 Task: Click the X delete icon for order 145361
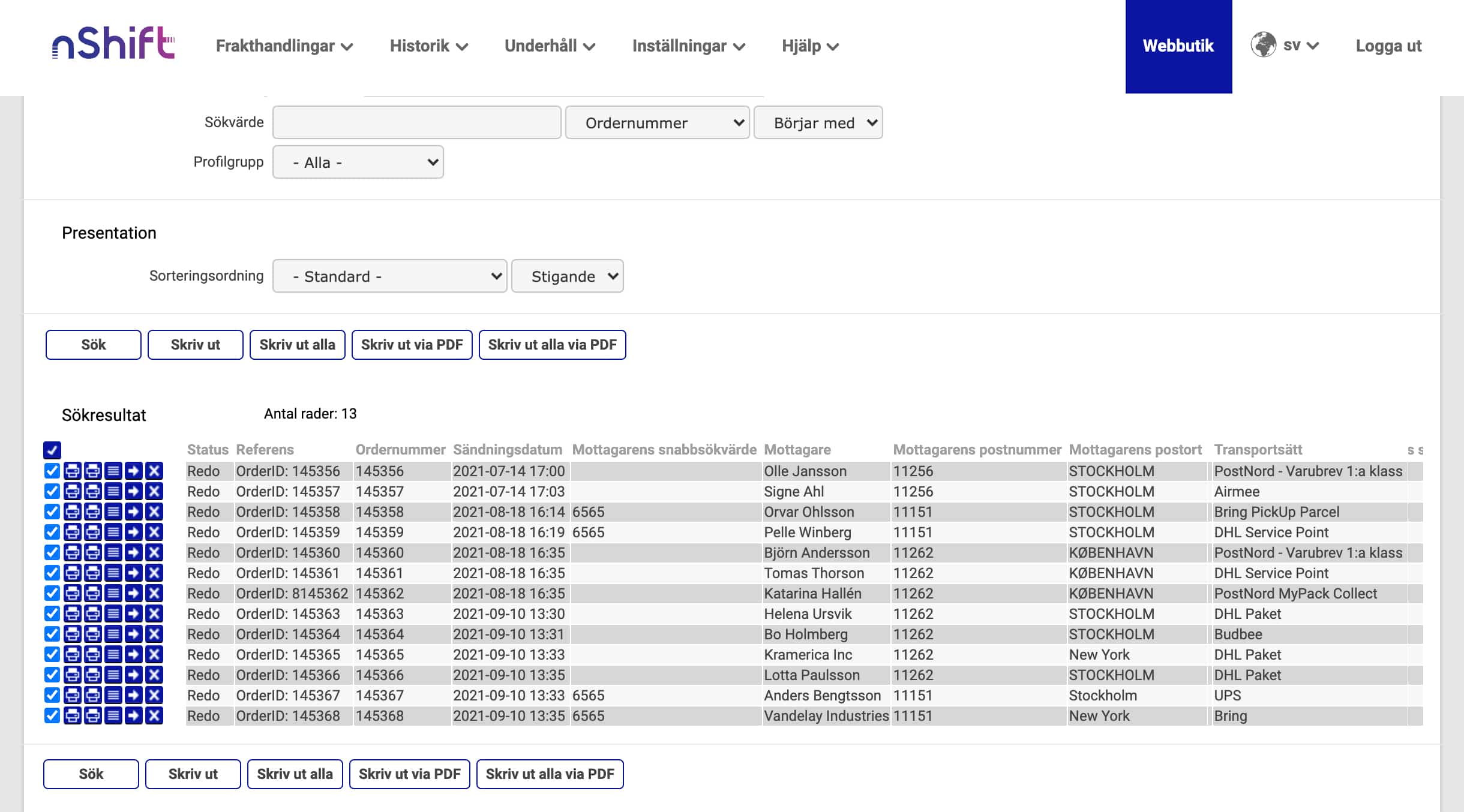click(154, 573)
